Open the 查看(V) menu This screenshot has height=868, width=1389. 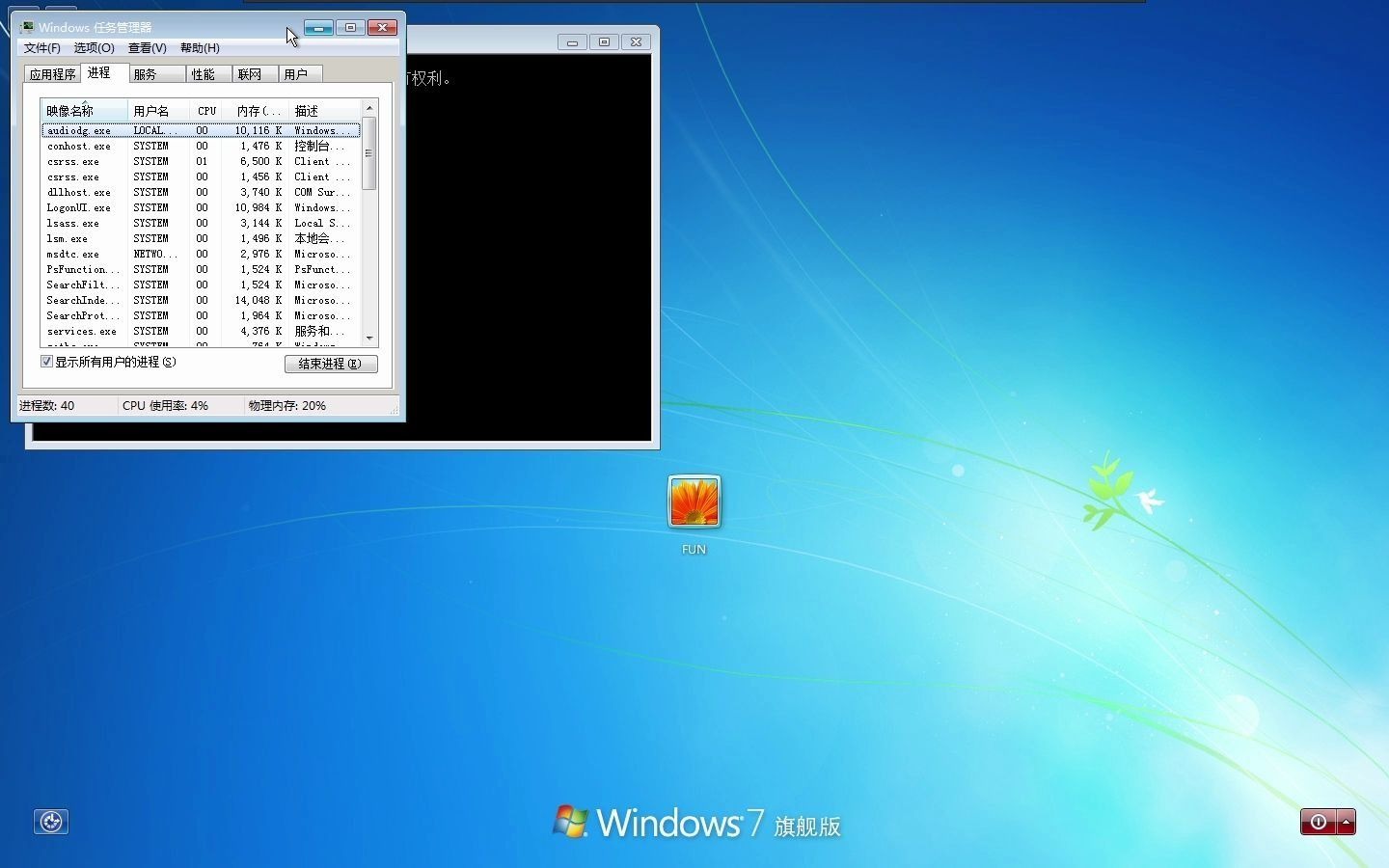click(147, 48)
